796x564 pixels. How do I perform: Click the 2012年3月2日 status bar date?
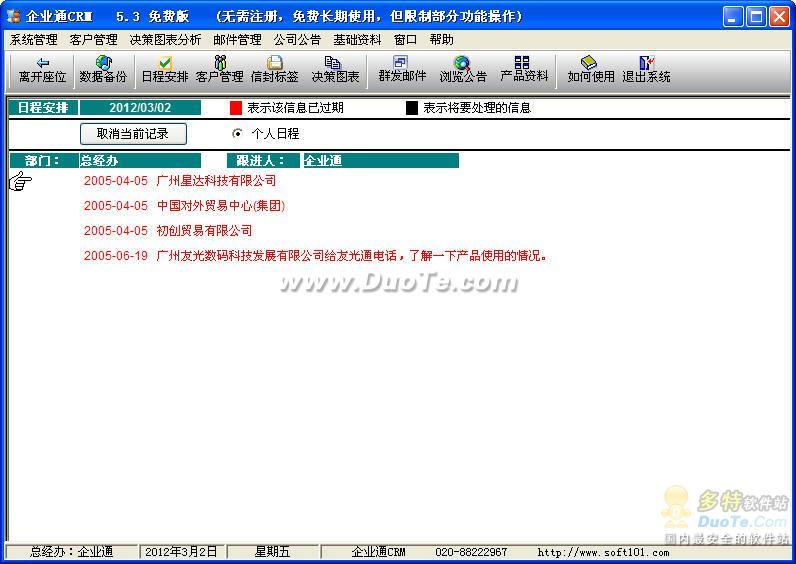click(181, 552)
